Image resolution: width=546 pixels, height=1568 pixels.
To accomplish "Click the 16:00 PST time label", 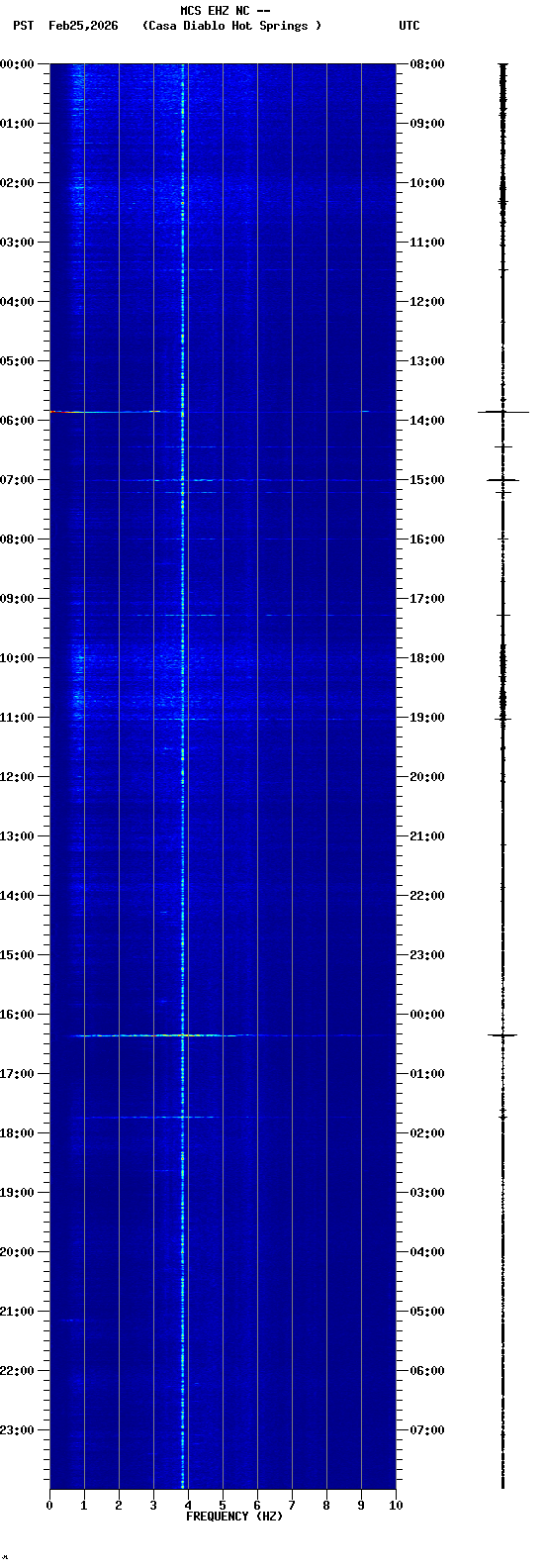I will (18, 1015).
